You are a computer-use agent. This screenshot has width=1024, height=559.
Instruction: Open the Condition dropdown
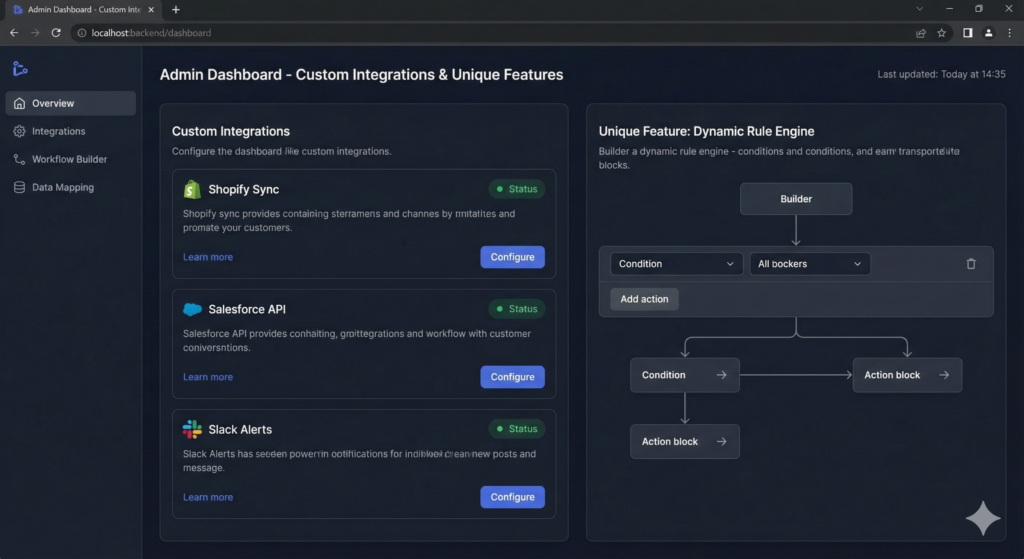677,264
